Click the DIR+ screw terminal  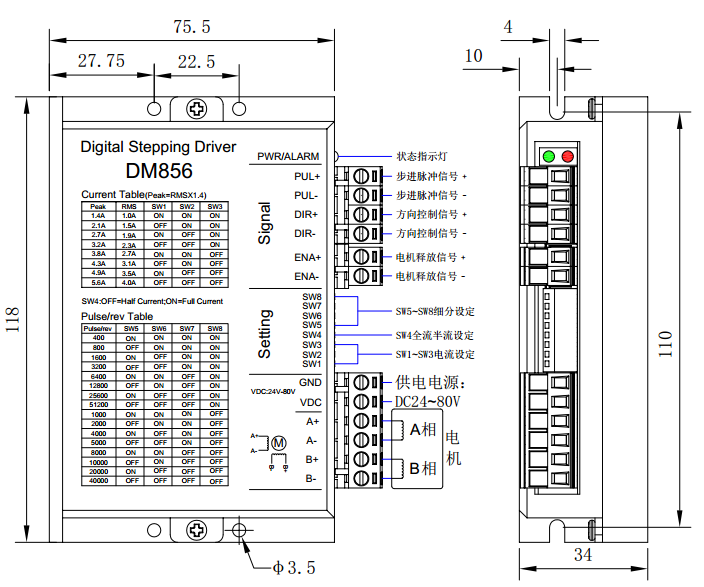coord(361,214)
